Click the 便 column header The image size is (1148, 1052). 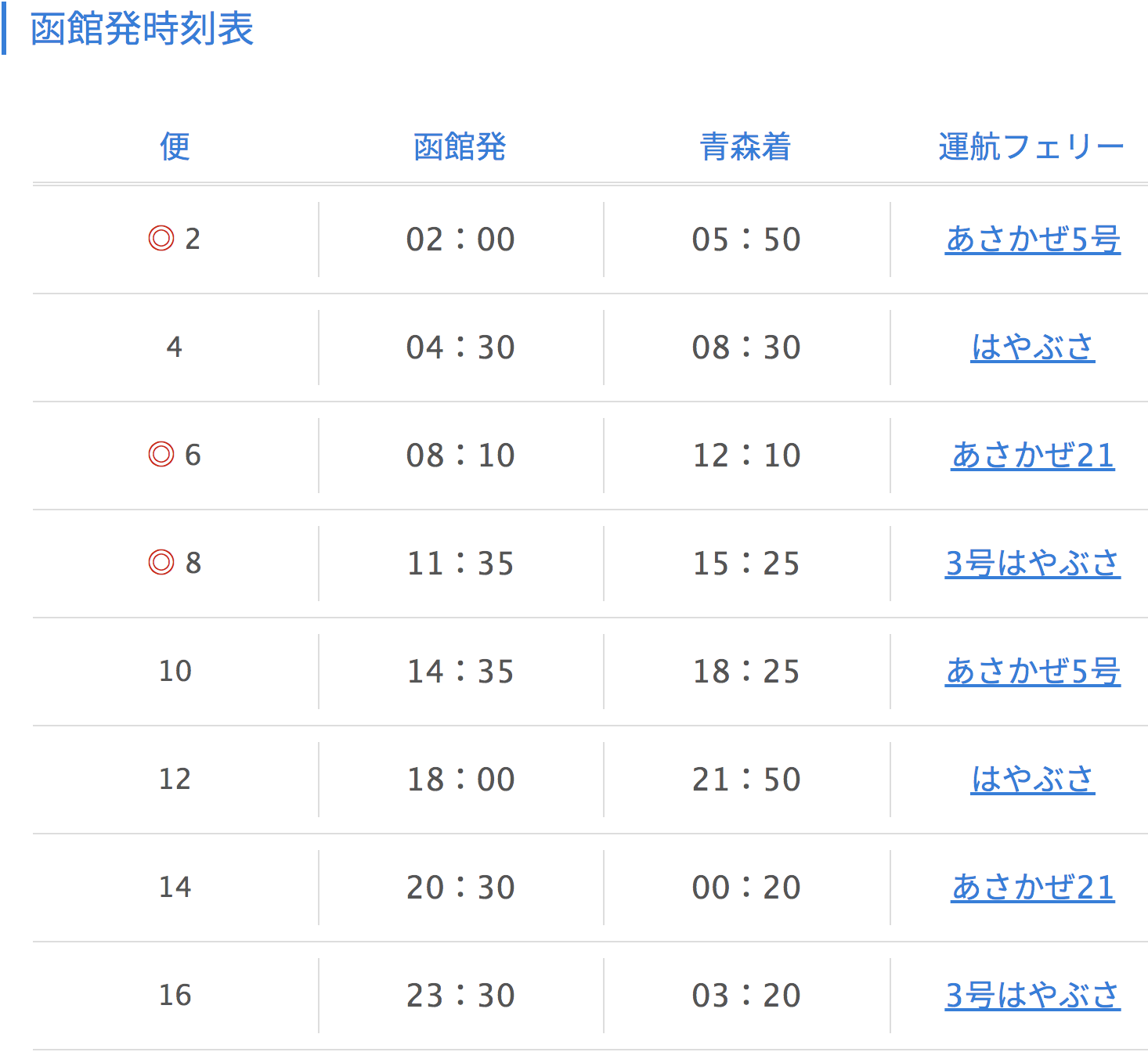coord(175,146)
